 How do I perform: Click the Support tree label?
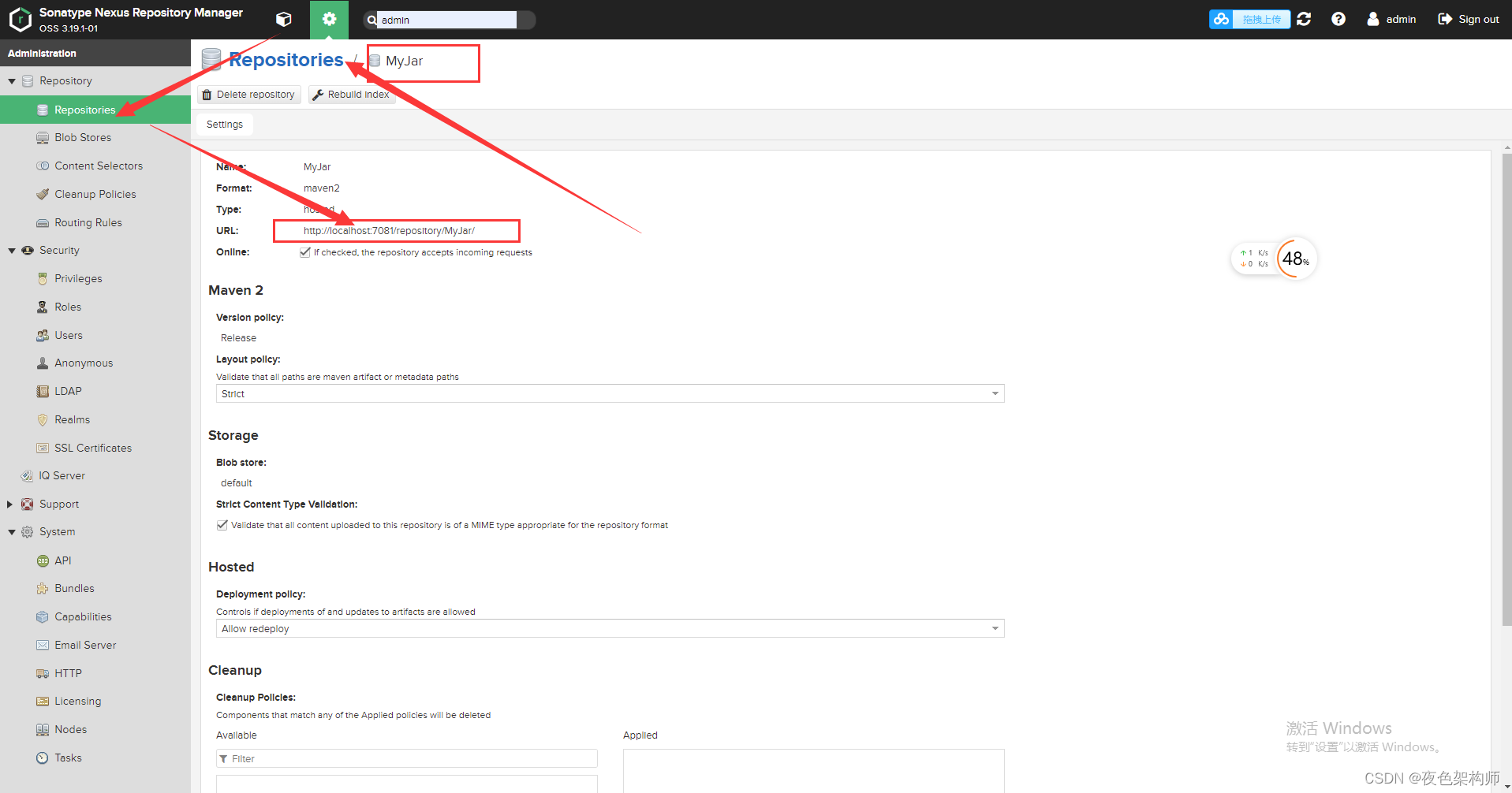[59, 504]
